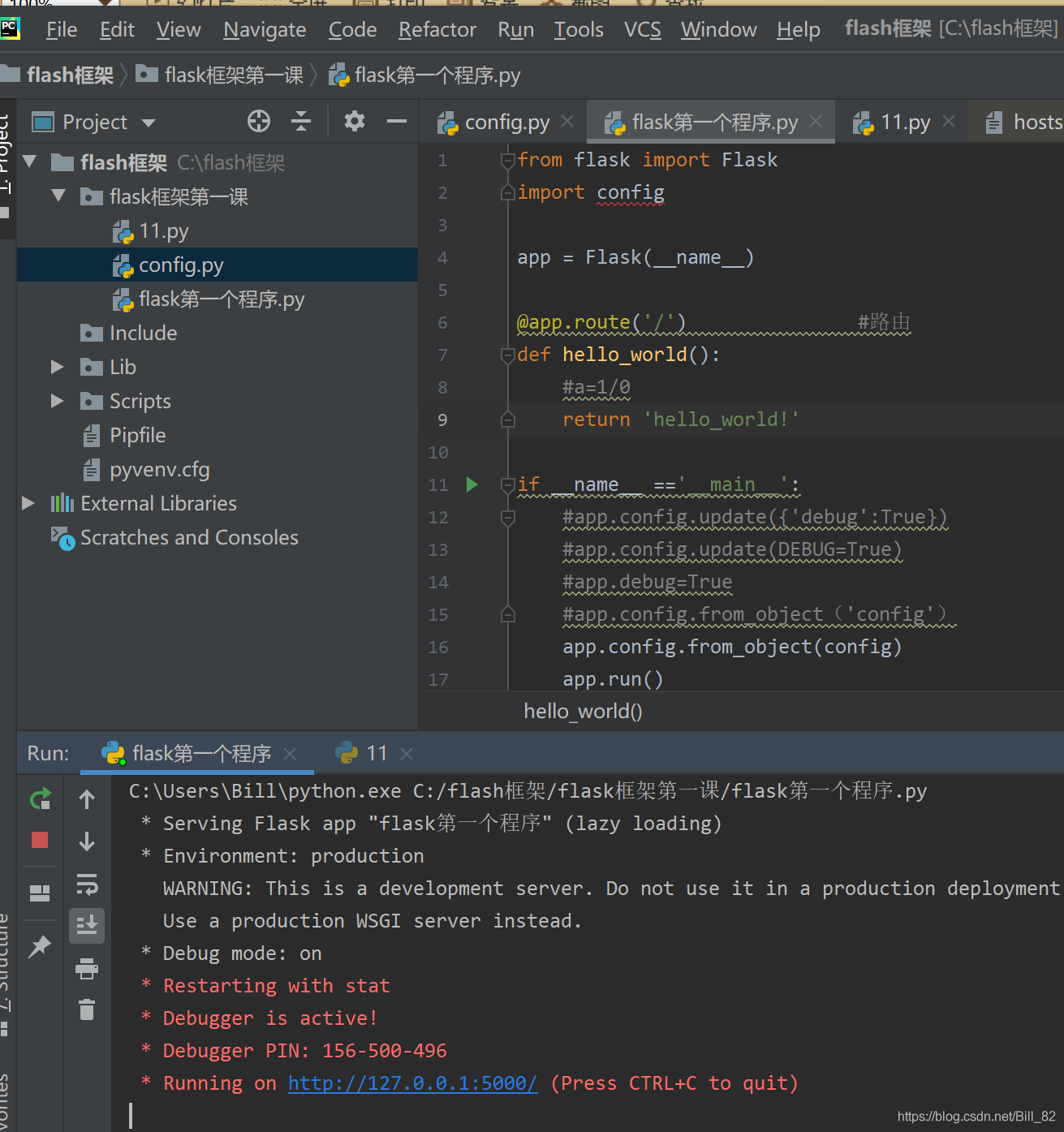Screen dimensions: 1064x1132
Task: Restore the Run panel layout
Action: (40, 893)
